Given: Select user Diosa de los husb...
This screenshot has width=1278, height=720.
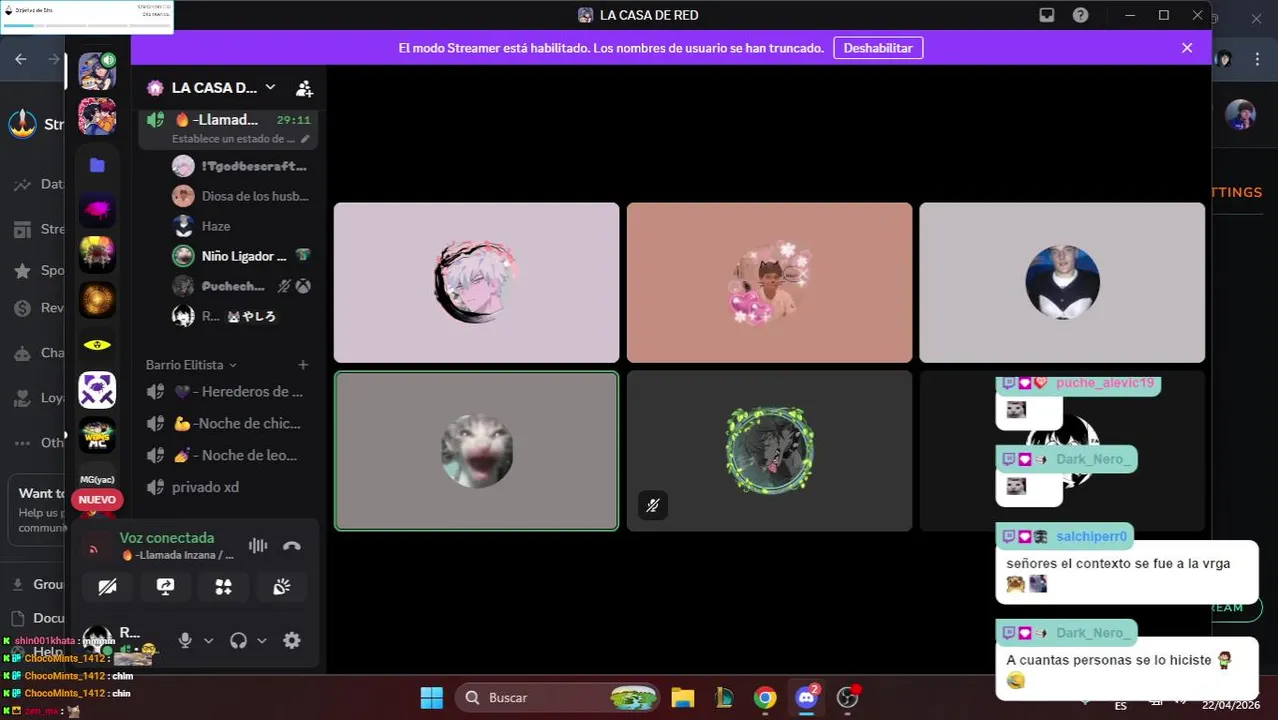Looking at the screenshot, I should tap(241, 196).
